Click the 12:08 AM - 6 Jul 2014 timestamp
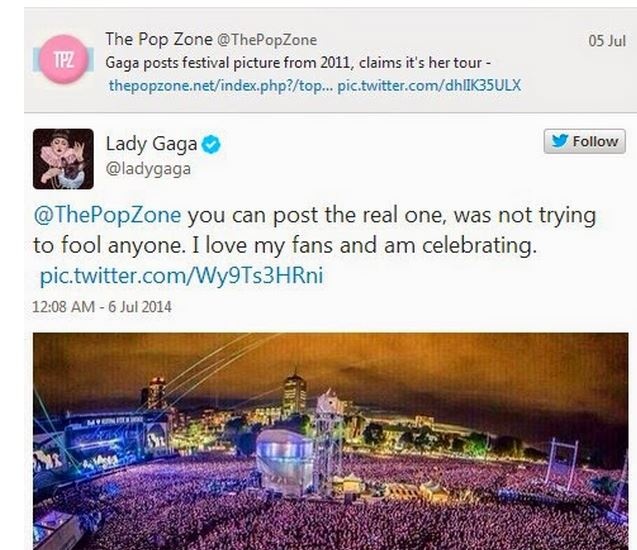 pos(102,307)
